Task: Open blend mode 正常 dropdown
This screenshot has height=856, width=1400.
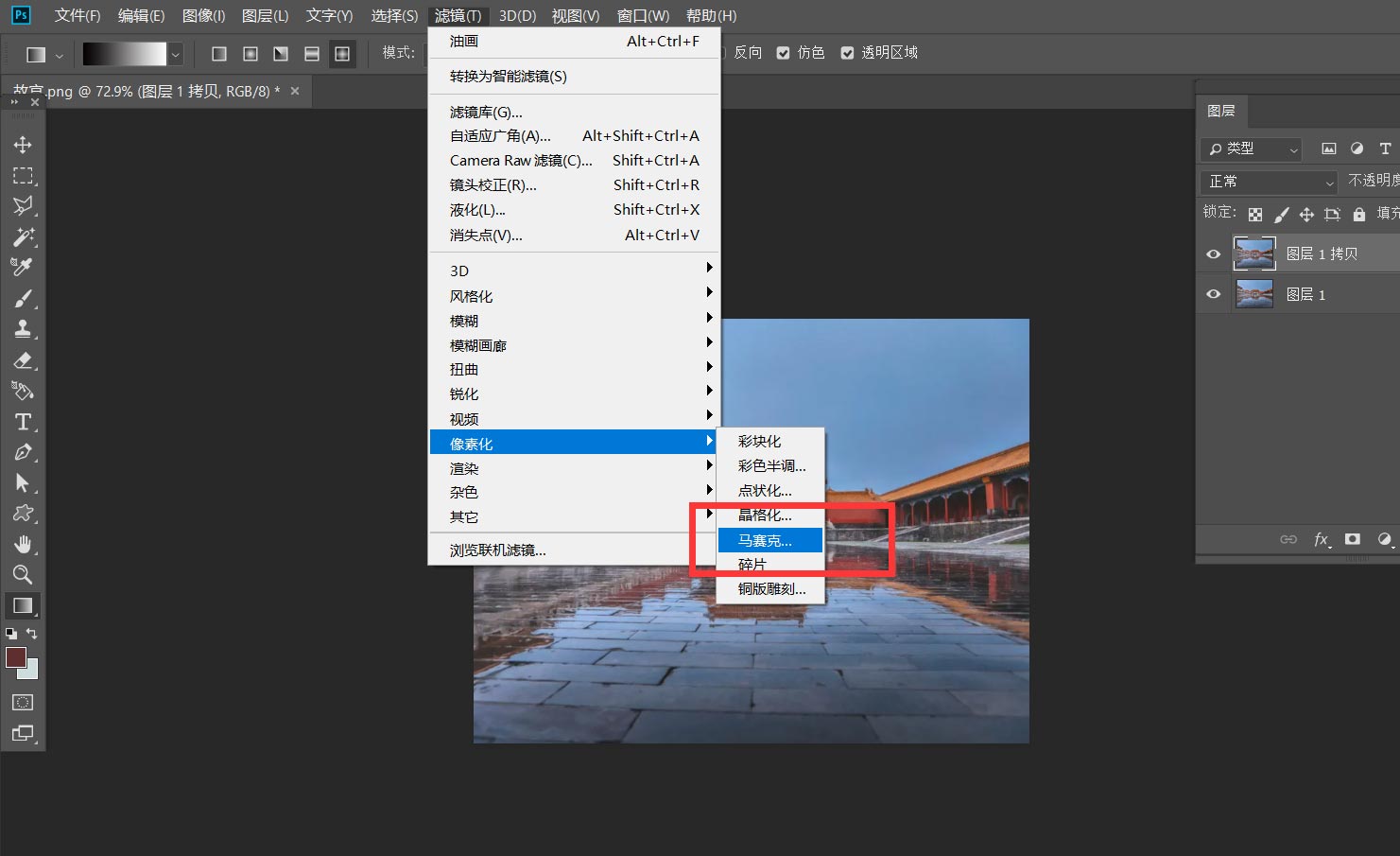Action: (x=1270, y=182)
